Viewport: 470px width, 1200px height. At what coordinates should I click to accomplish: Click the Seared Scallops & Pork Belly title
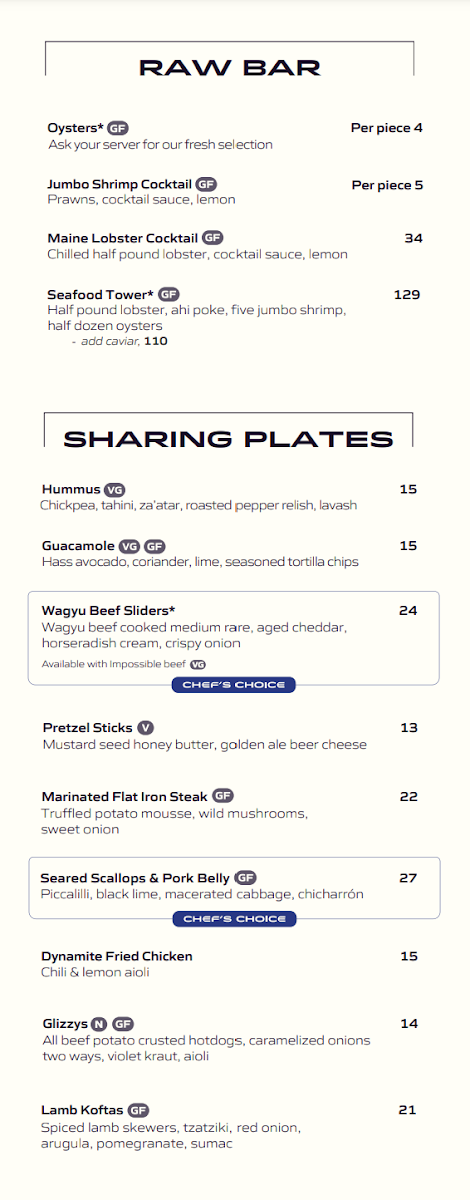(135, 878)
